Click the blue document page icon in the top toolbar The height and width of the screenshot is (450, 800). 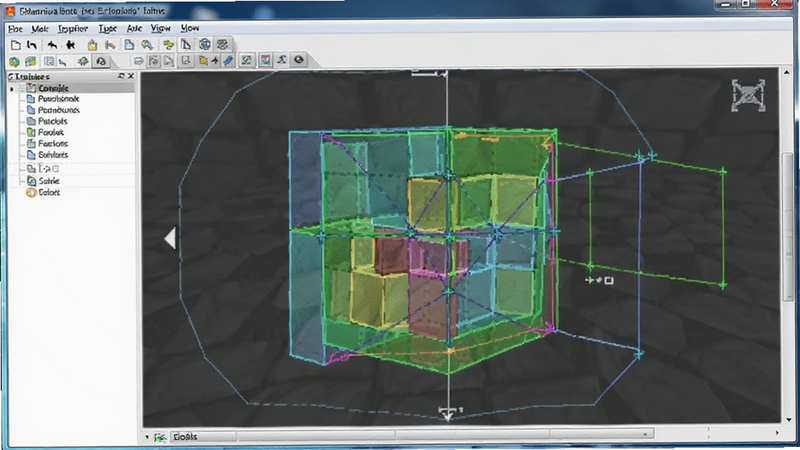tap(129, 45)
